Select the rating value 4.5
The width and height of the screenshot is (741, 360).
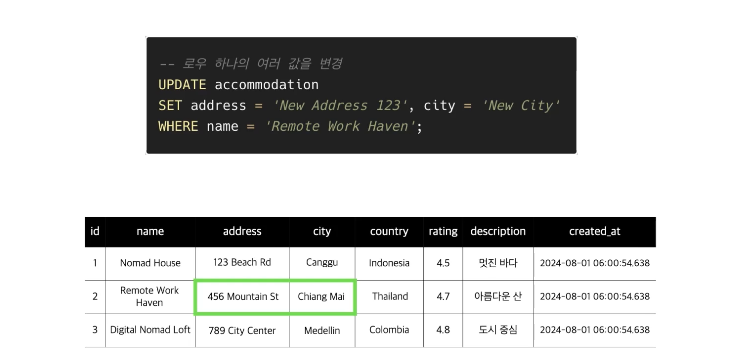click(x=443, y=263)
